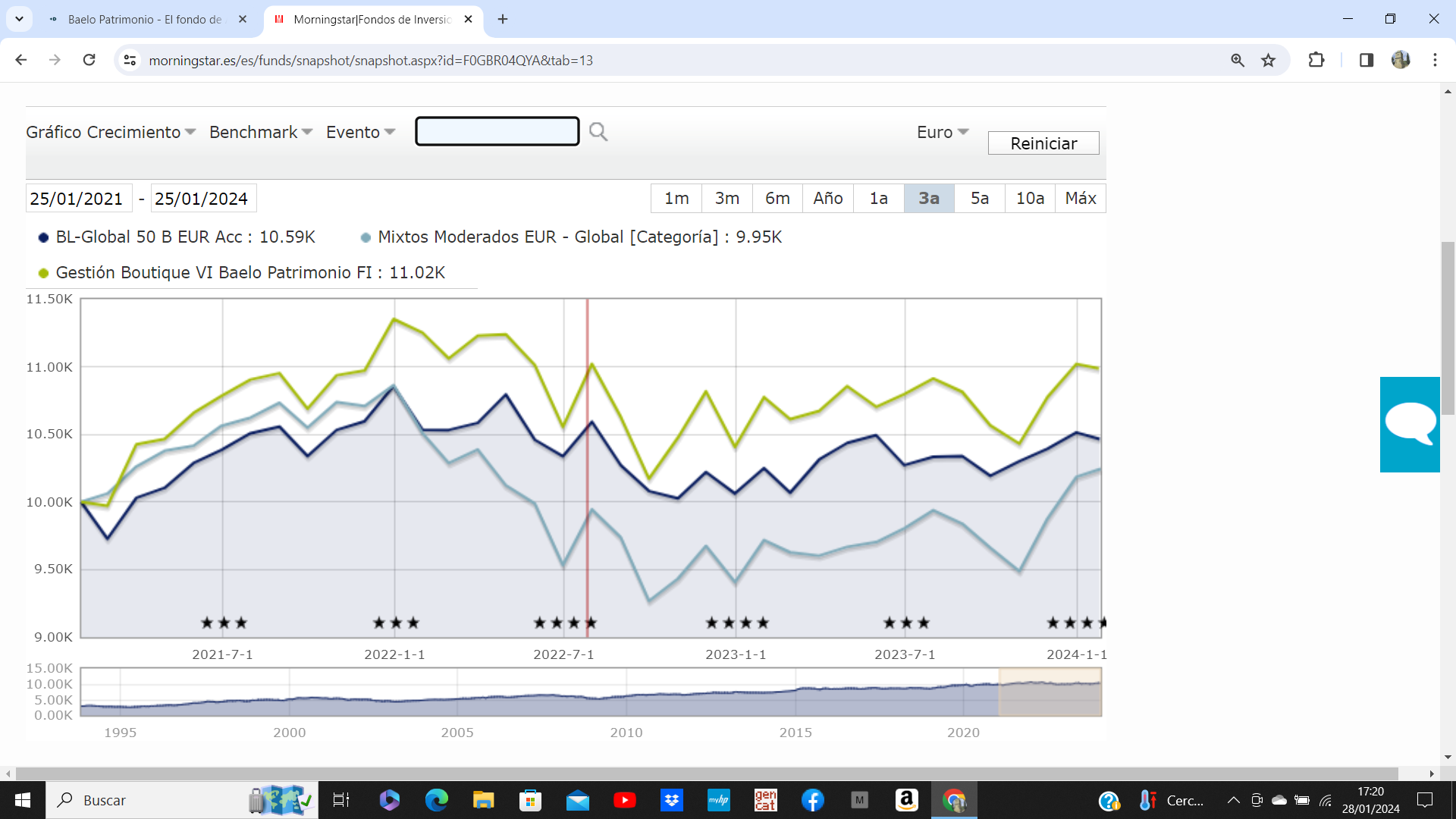
Task: Click the Reiniciar button
Action: coord(1043,143)
